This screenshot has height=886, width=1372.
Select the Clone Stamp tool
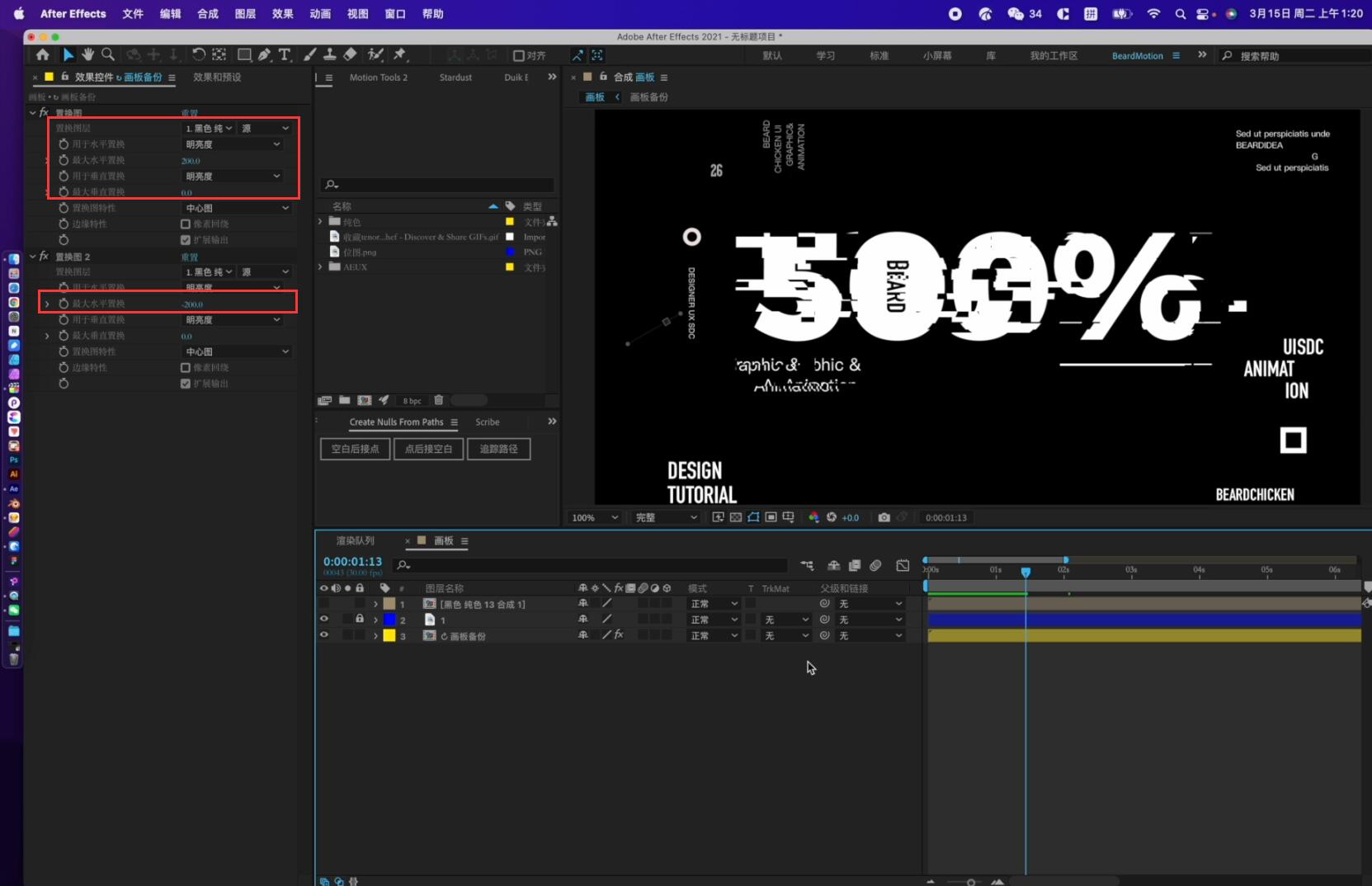329,54
